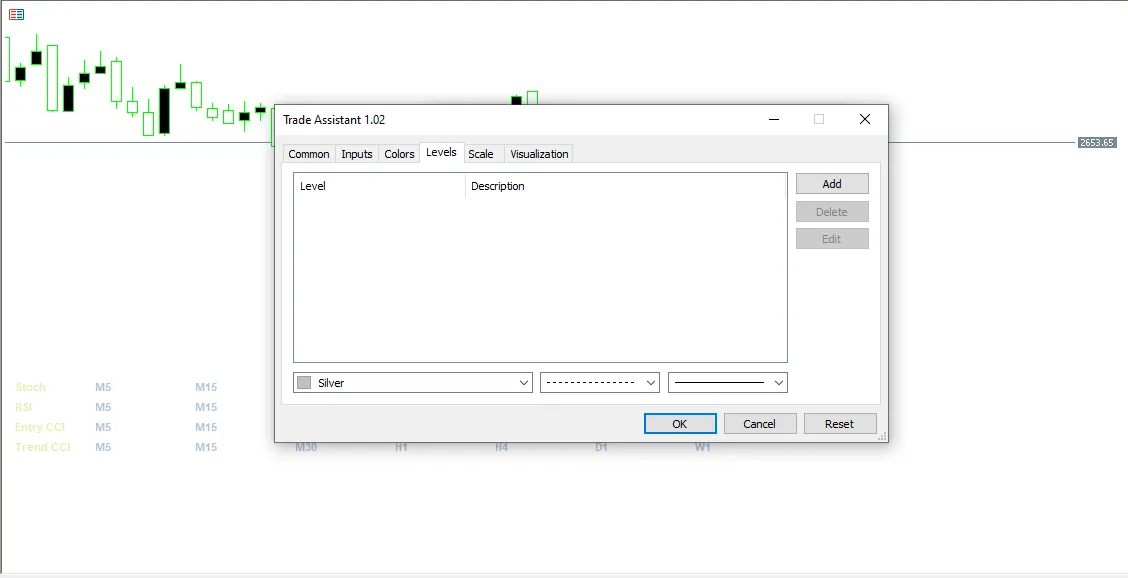
Task: Open the line width dropdown
Action: pyautogui.click(x=728, y=383)
